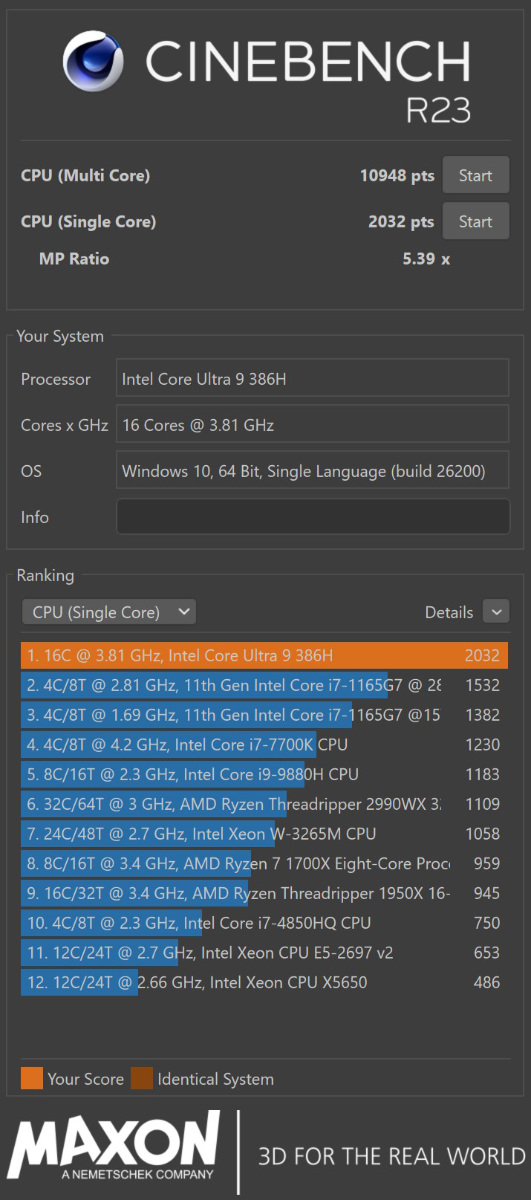Select the Cores x GHz field

point(313,425)
